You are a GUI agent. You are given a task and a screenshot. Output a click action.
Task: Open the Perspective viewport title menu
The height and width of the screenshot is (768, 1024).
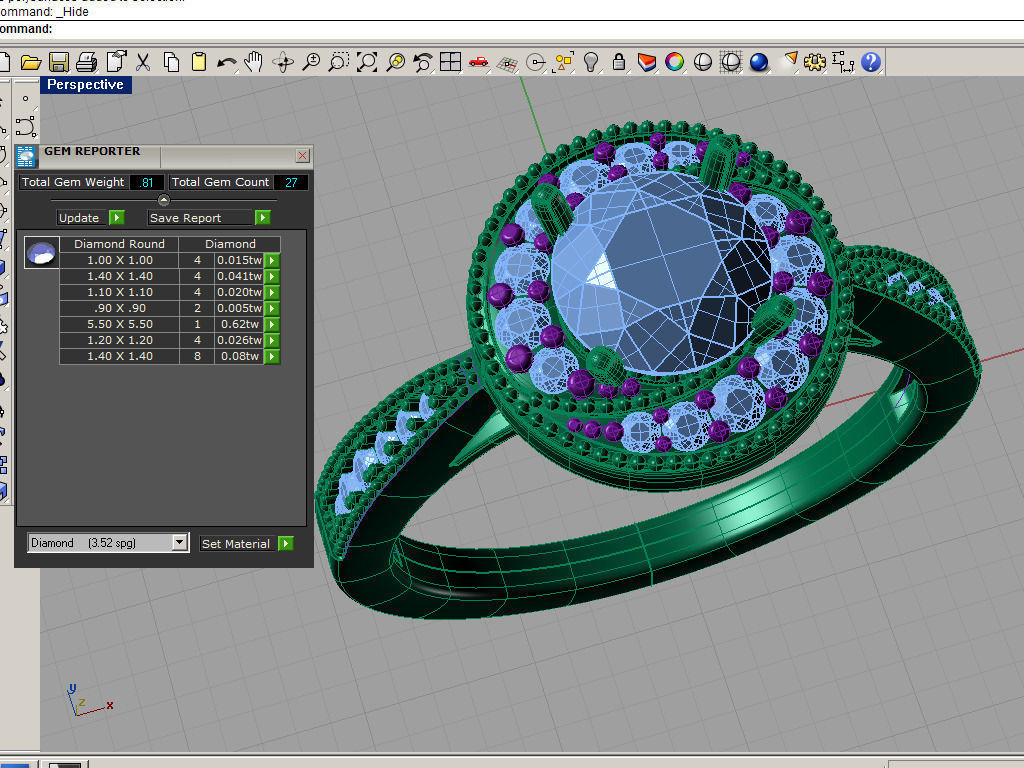click(86, 84)
